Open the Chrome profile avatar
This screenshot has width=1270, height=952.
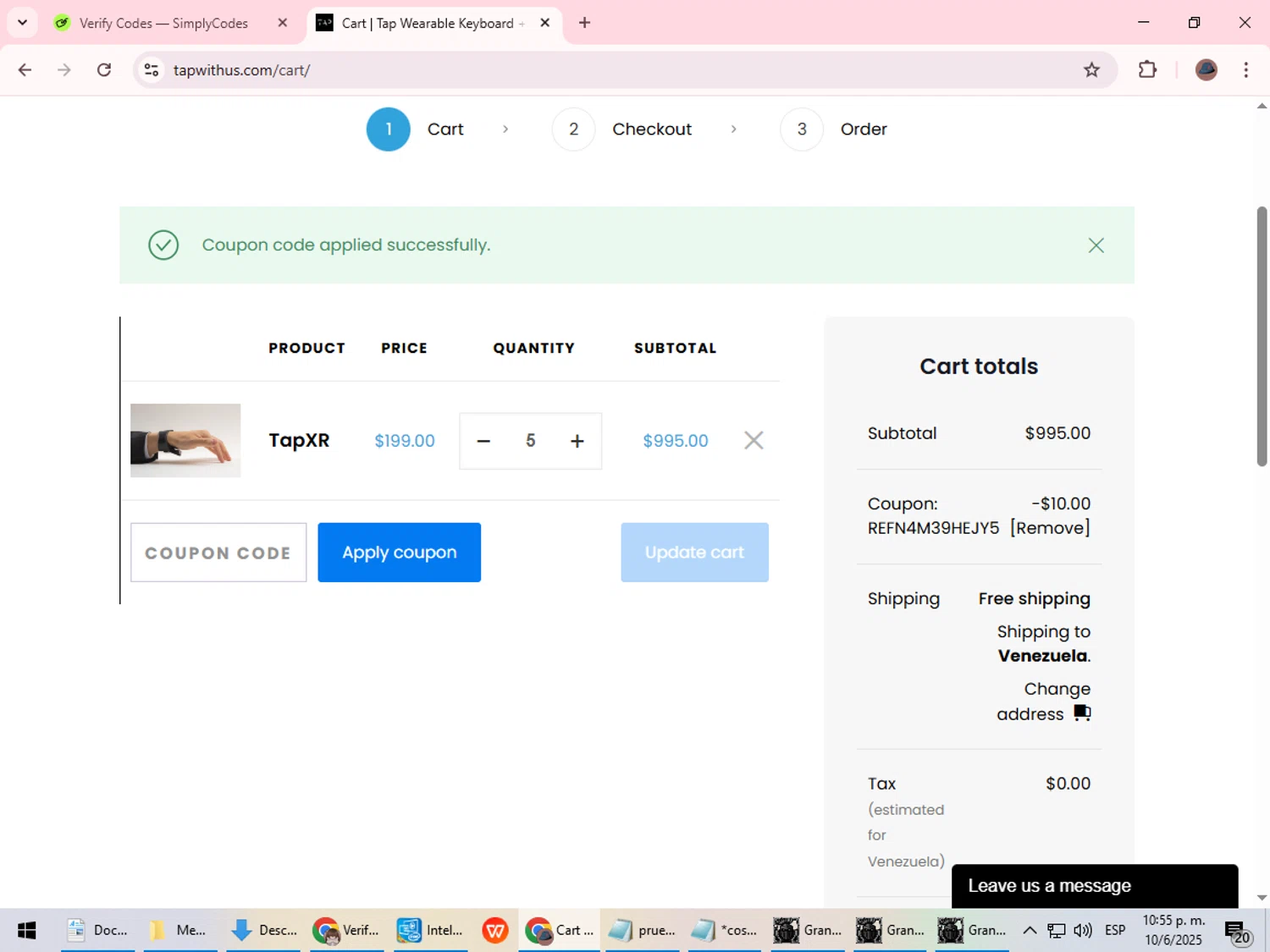[x=1206, y=70]
